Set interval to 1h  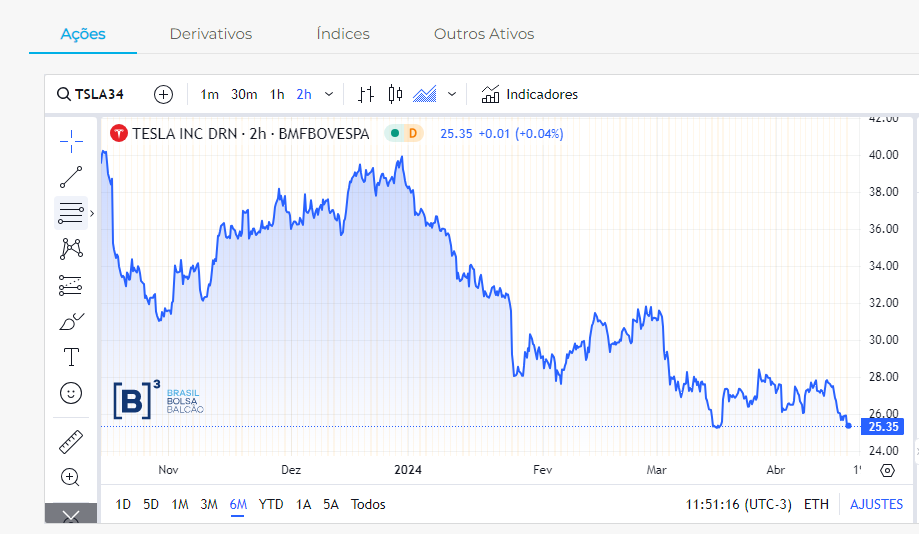click(277, 94)
